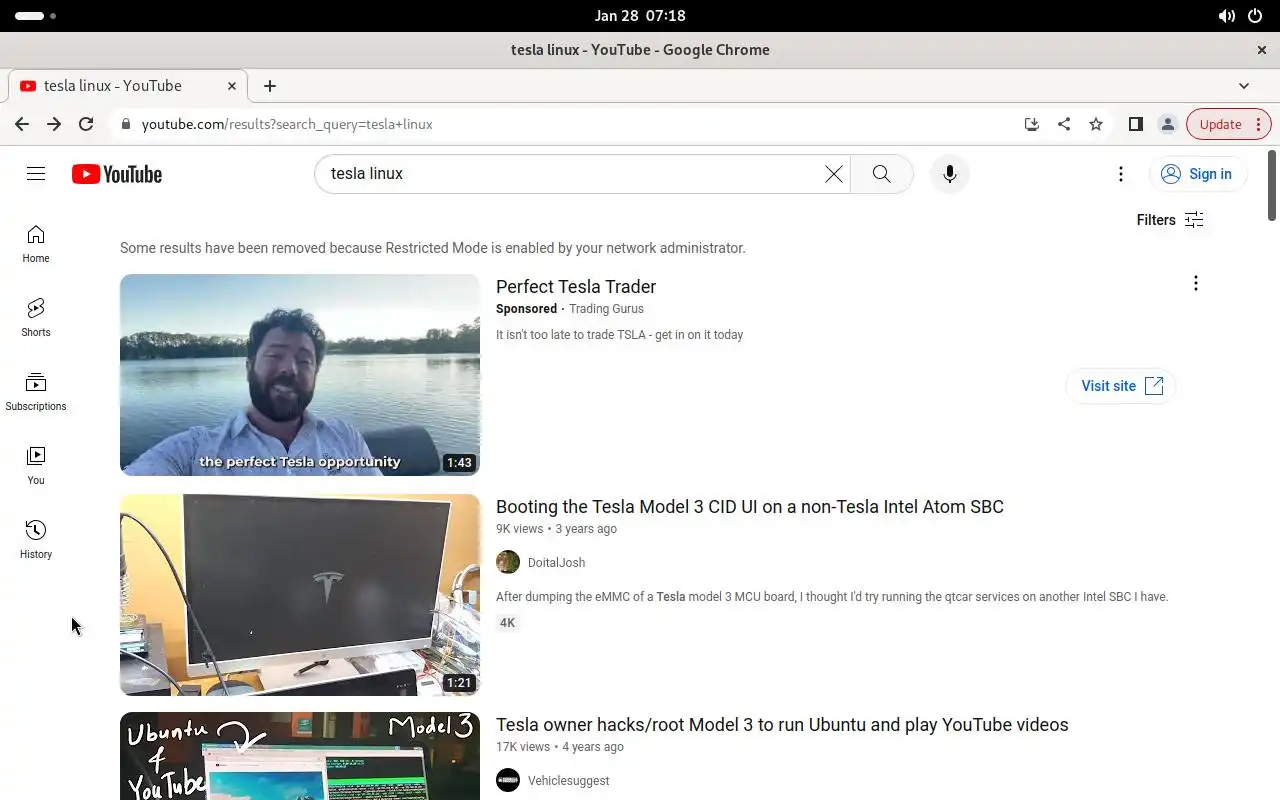Screen dimensions: 1280x800
Task: Open YouTube settings three-dot menu
Action: coord(1121,174)
